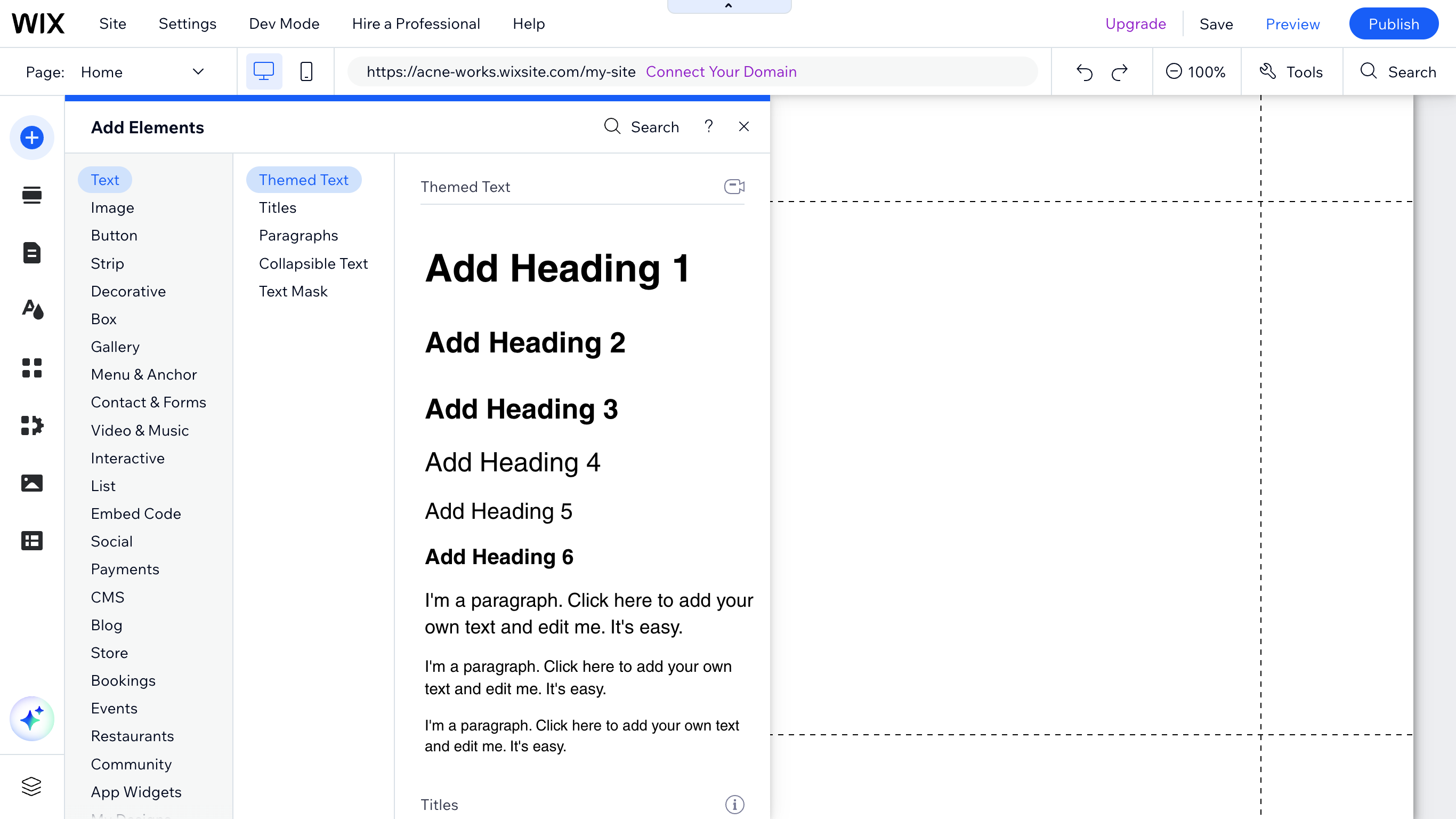
Task: Select Text Mask subcategory
Action: (x=293, y=291)
